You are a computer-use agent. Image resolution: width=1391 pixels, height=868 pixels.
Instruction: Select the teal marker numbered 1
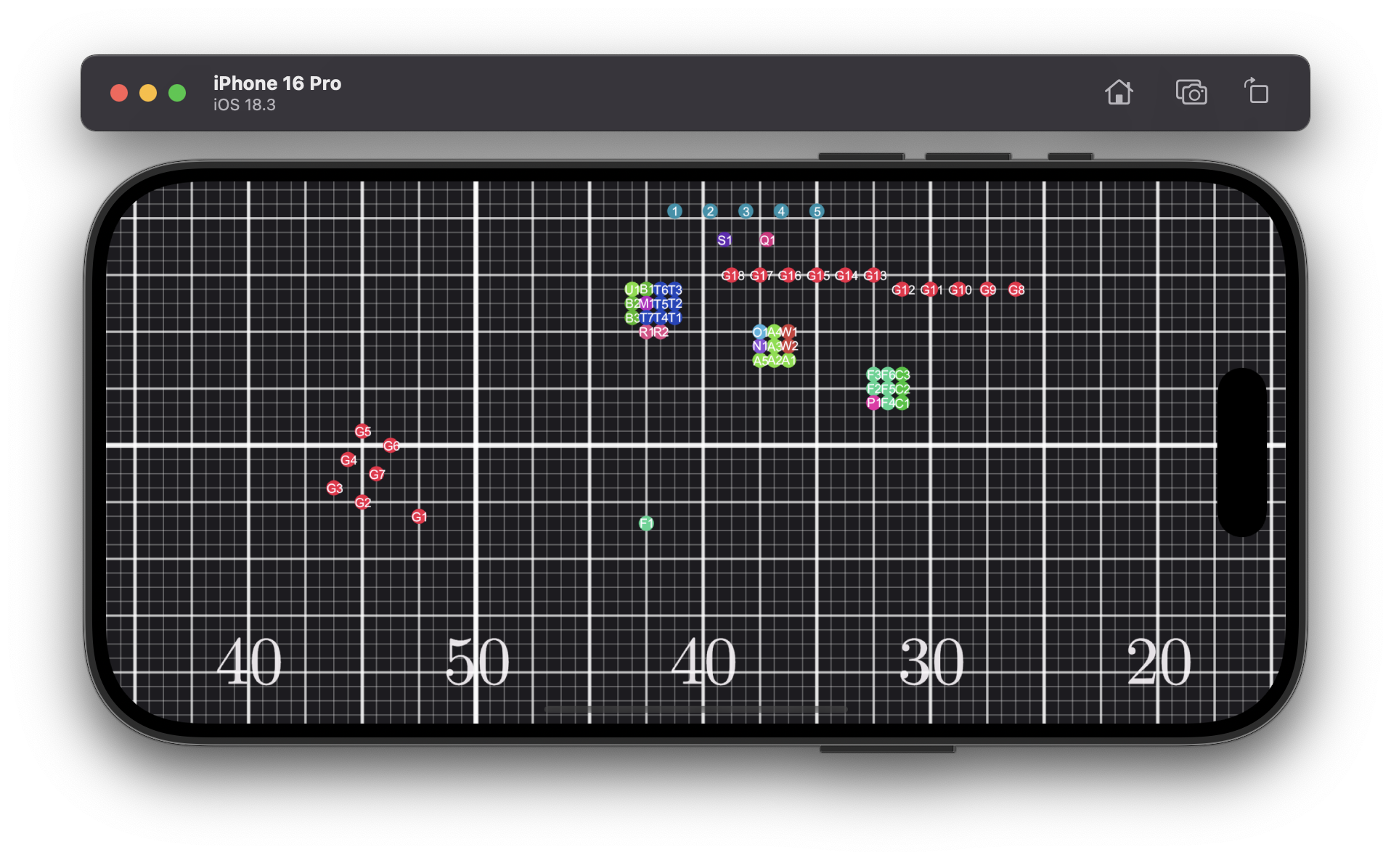674,211
